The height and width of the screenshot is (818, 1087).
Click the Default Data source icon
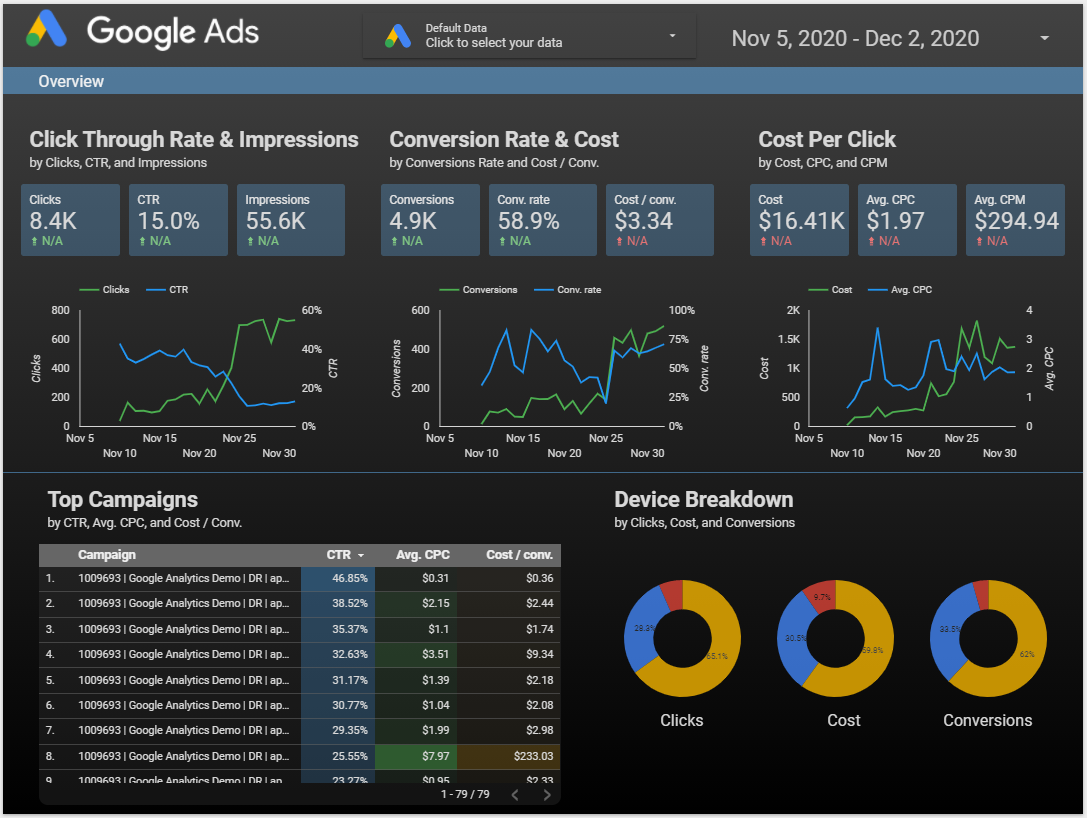[x=398, y=36]
